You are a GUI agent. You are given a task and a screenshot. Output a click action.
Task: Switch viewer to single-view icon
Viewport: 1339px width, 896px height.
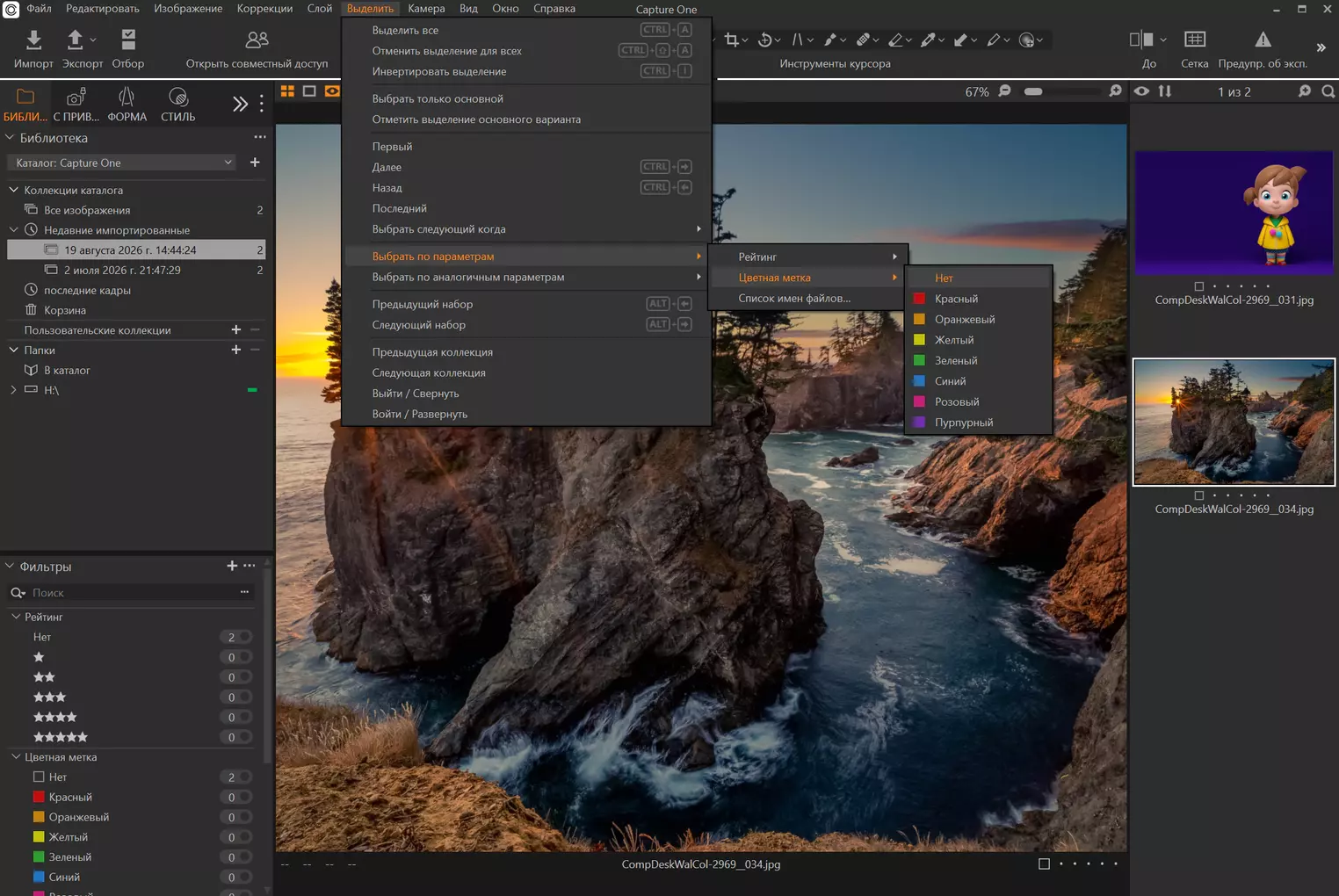[309, 91]
